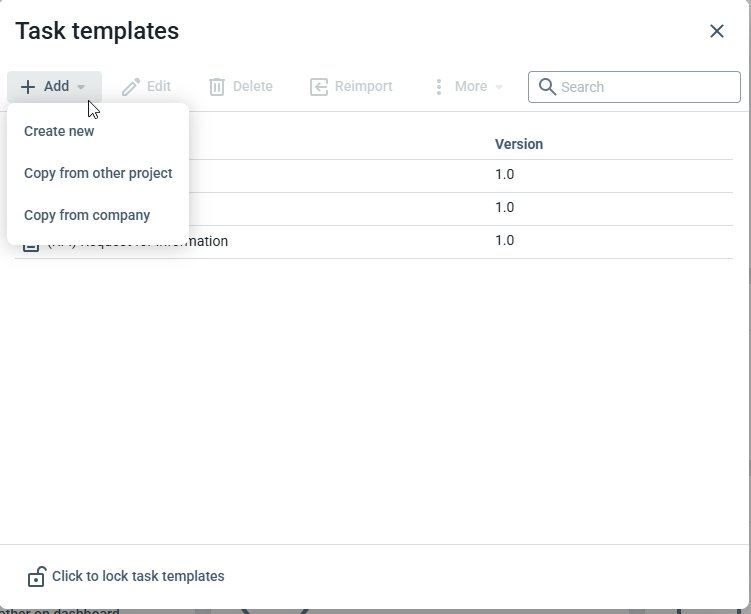Click the pencil Edit icon

click(131, 87)
